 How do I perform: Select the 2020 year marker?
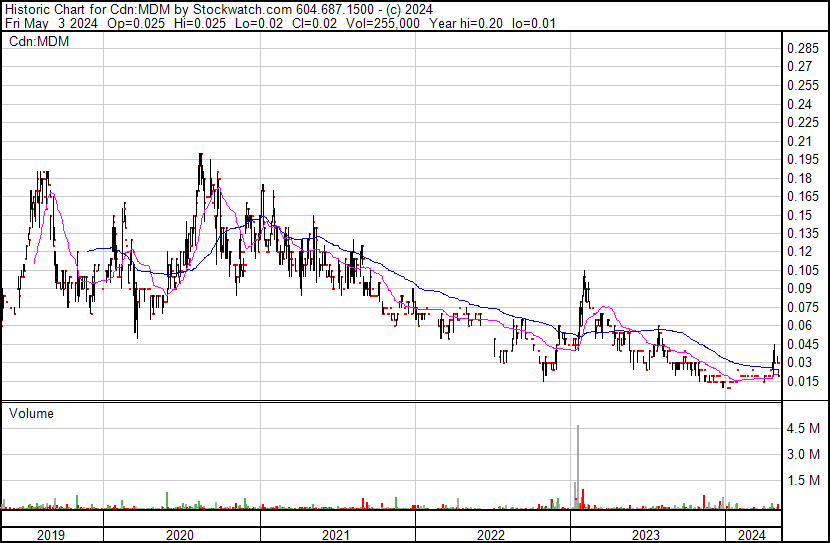[x=181, y=535]
